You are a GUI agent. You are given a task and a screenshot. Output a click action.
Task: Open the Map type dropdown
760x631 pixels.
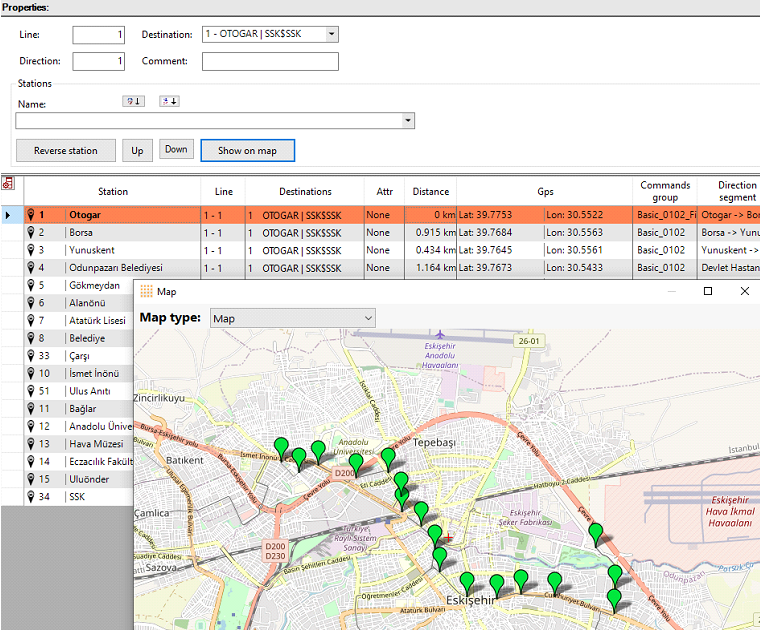tap(293, 318)
